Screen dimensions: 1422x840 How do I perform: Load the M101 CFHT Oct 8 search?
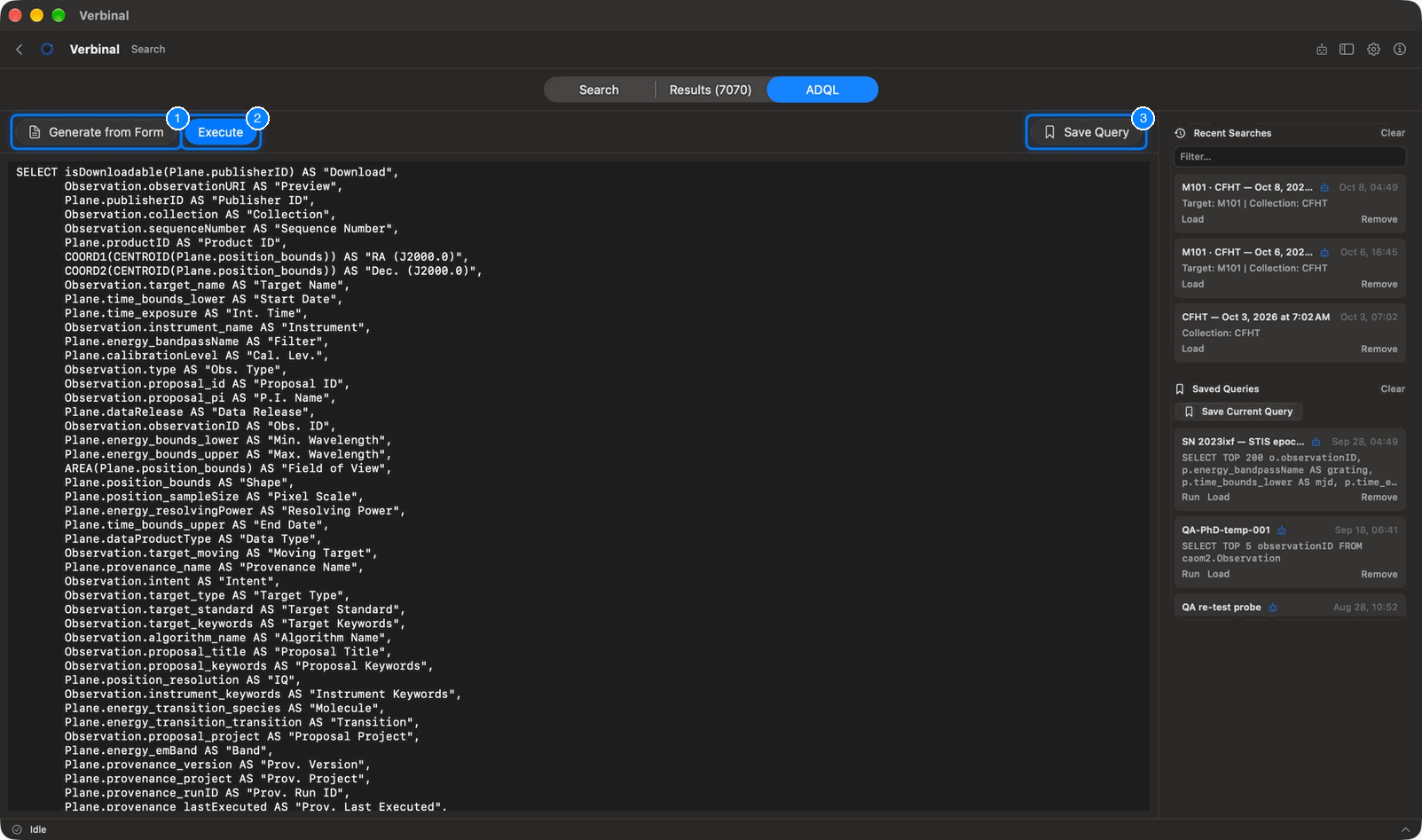click(x=1192, y=219)
